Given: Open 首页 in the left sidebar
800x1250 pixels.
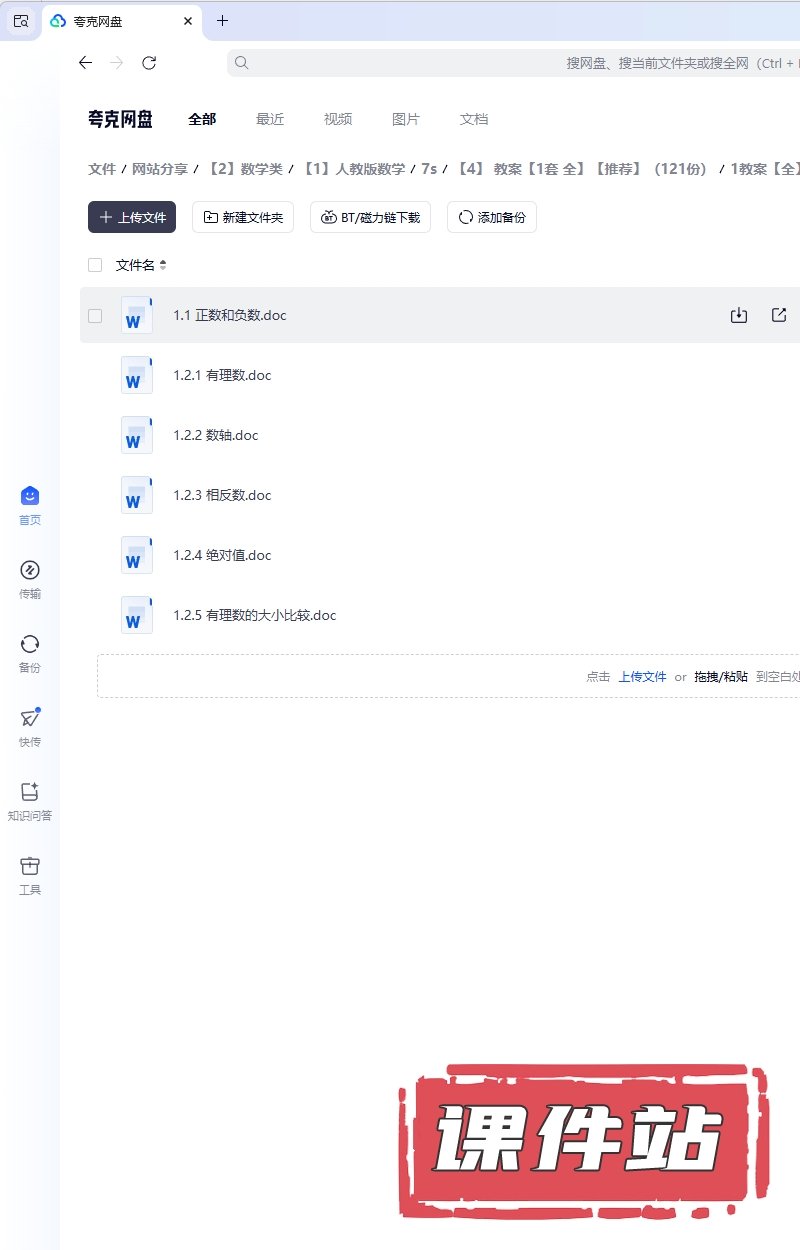Looking at the screenshot, I should pos(30,505).
